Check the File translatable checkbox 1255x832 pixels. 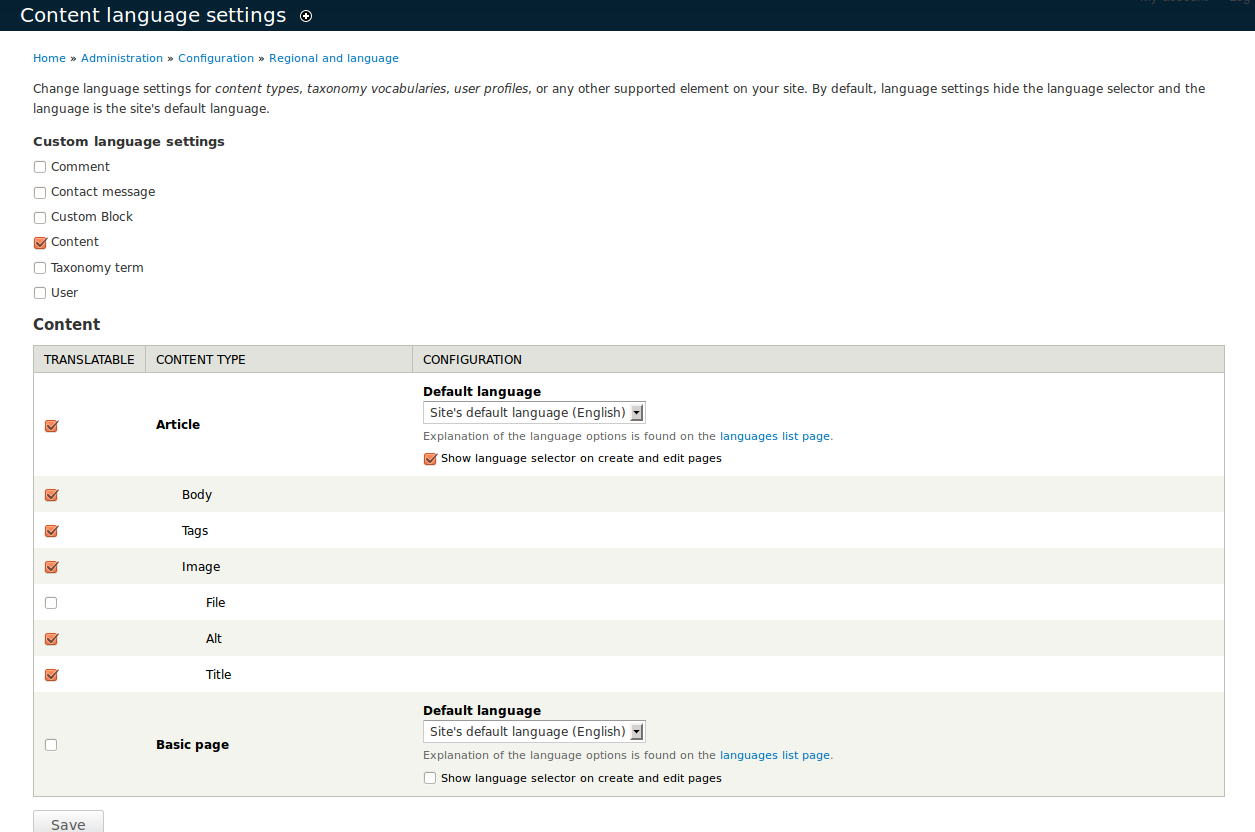51,603
